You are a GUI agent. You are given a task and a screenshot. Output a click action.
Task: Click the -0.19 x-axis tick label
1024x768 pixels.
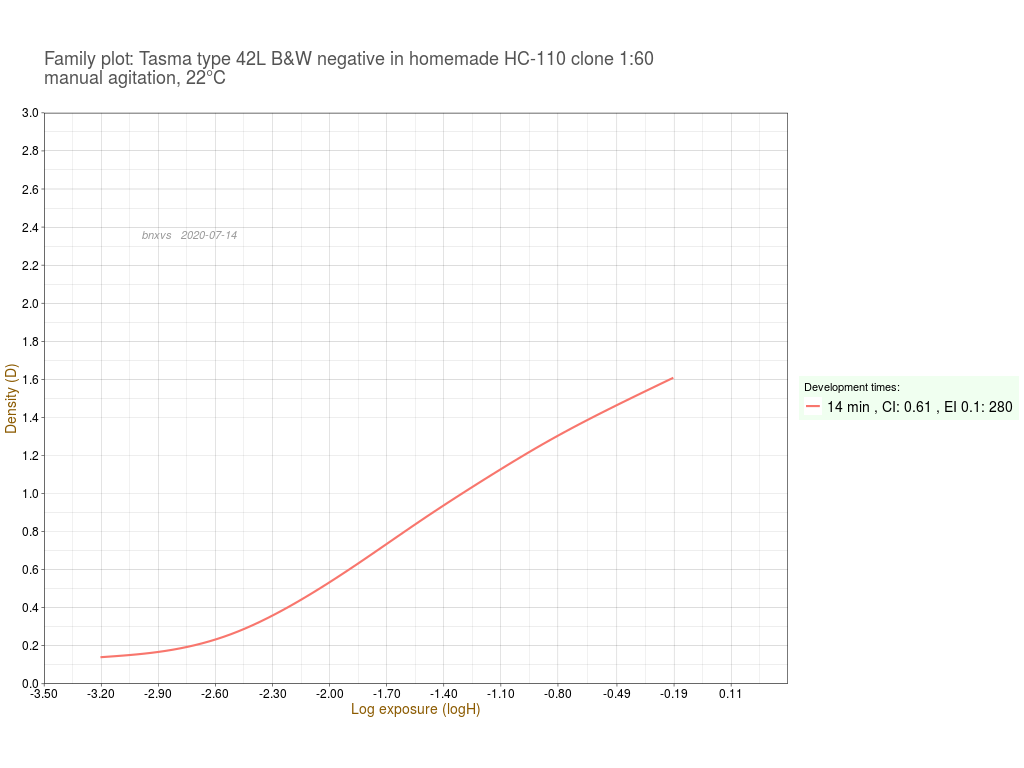click(673, 694)
